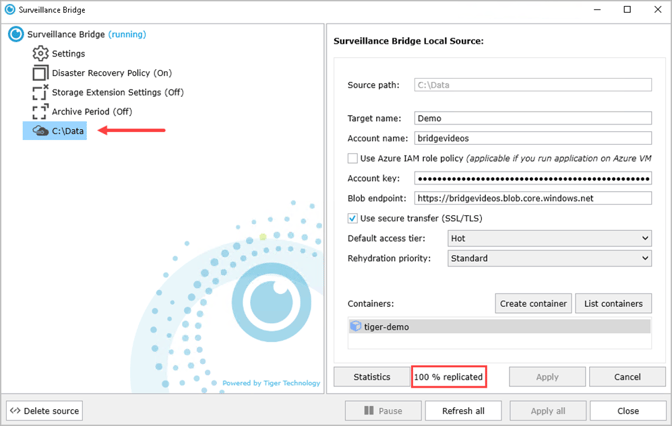
Task: Click the Refresh all button
Action: pos(463,411)
